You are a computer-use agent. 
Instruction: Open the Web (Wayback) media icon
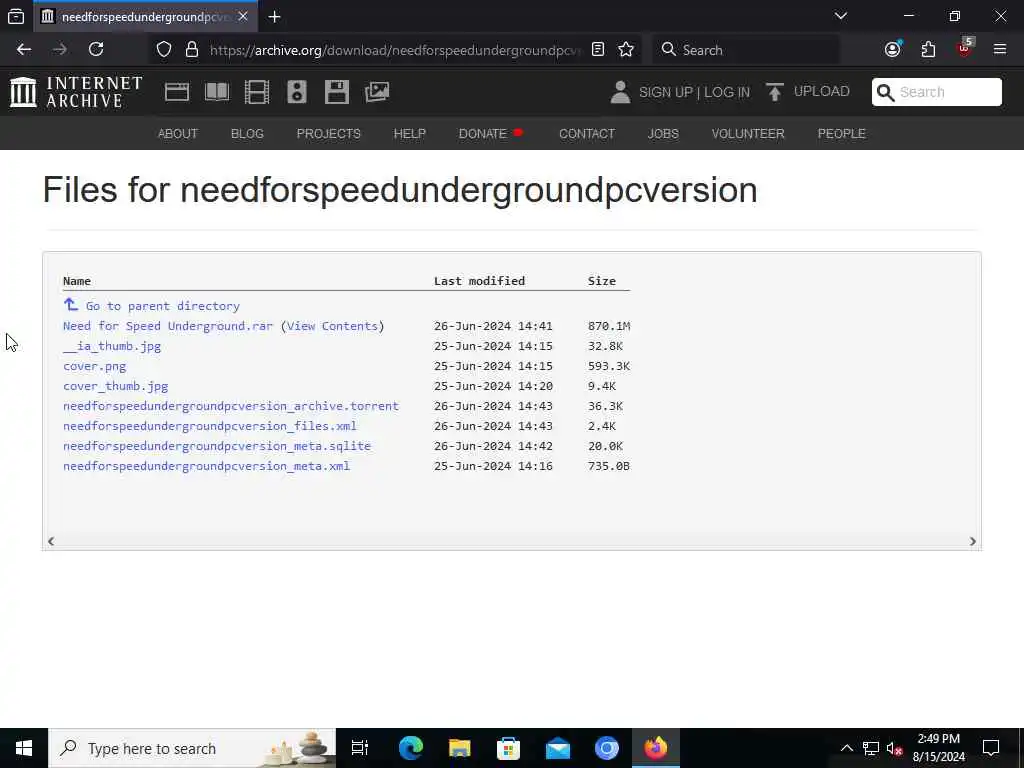176,92
